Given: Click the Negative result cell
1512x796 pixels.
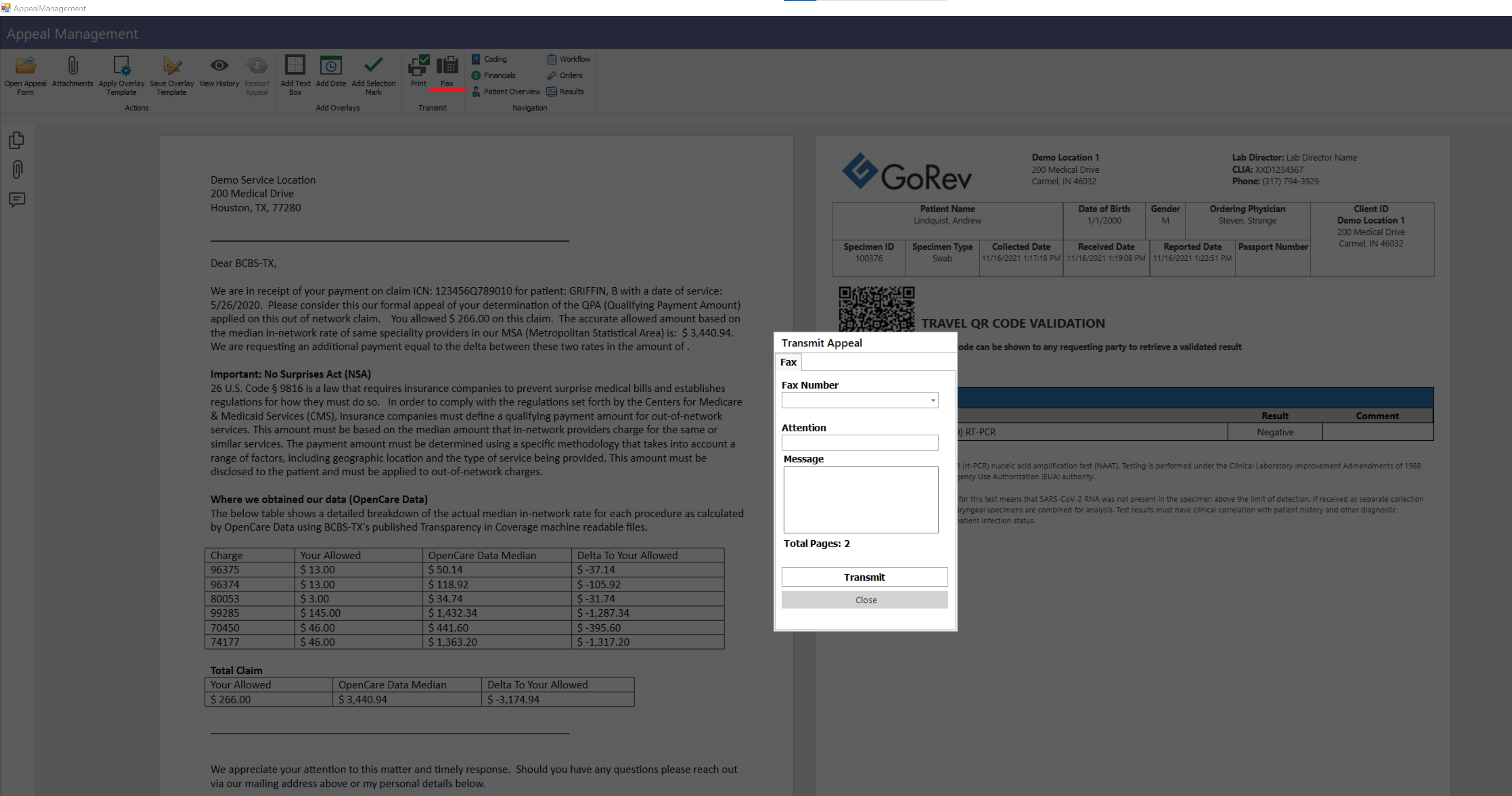Looking at the screenshot, I should (1275, 432).
